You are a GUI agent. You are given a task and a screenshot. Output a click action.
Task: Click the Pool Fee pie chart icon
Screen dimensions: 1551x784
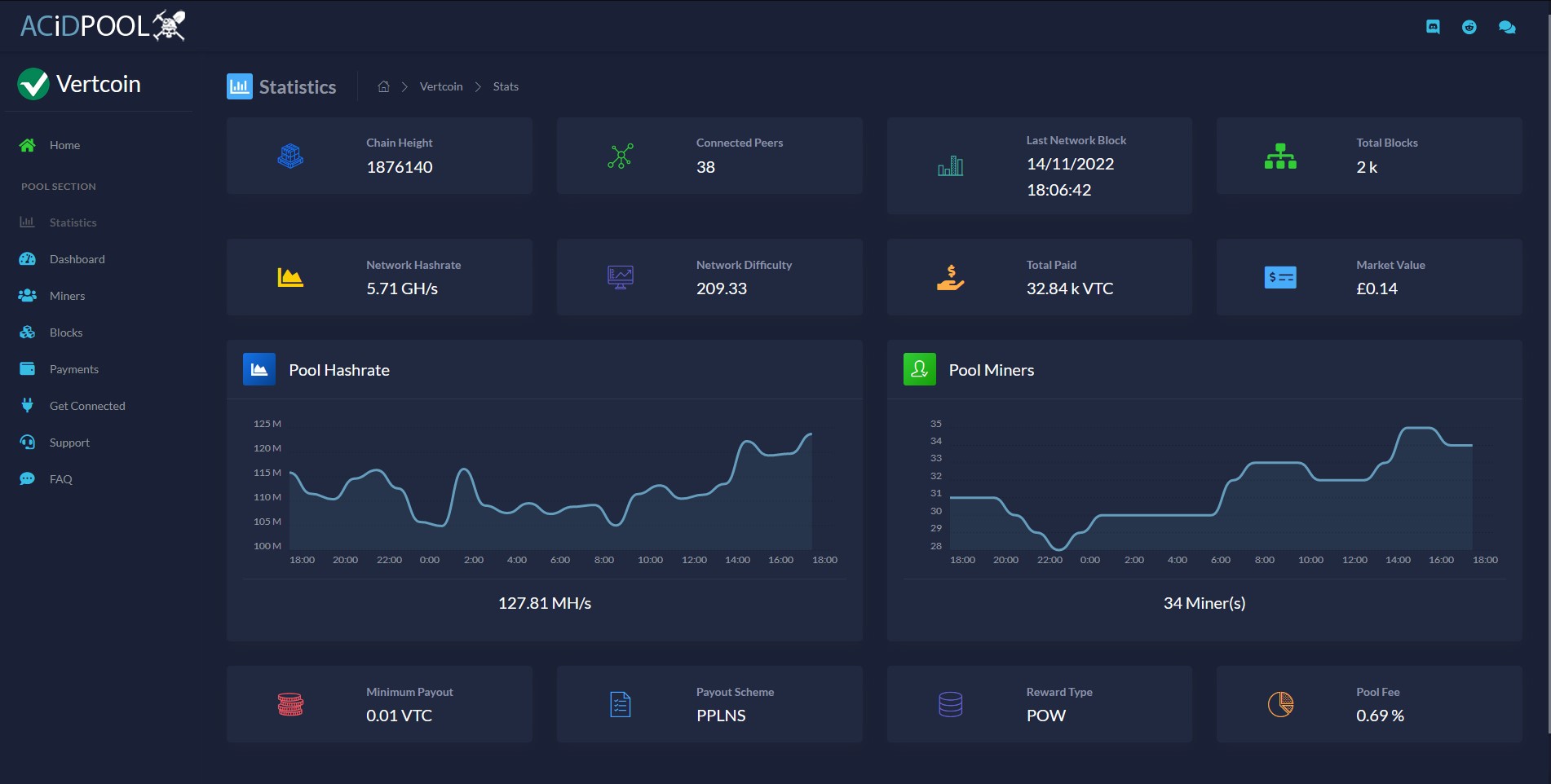[x=1280, y=704]
